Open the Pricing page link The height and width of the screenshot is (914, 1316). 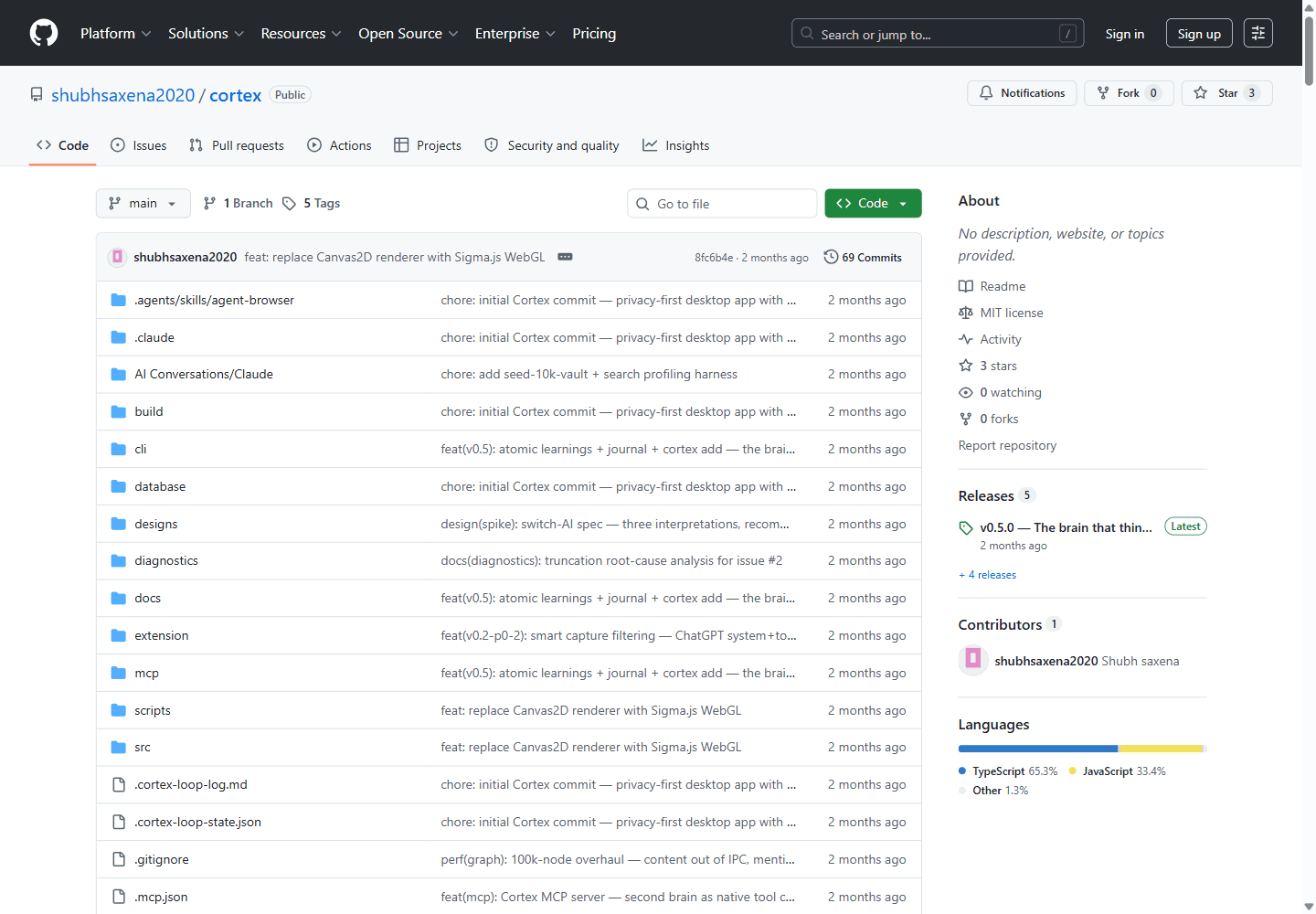click(x=594, y=33)
